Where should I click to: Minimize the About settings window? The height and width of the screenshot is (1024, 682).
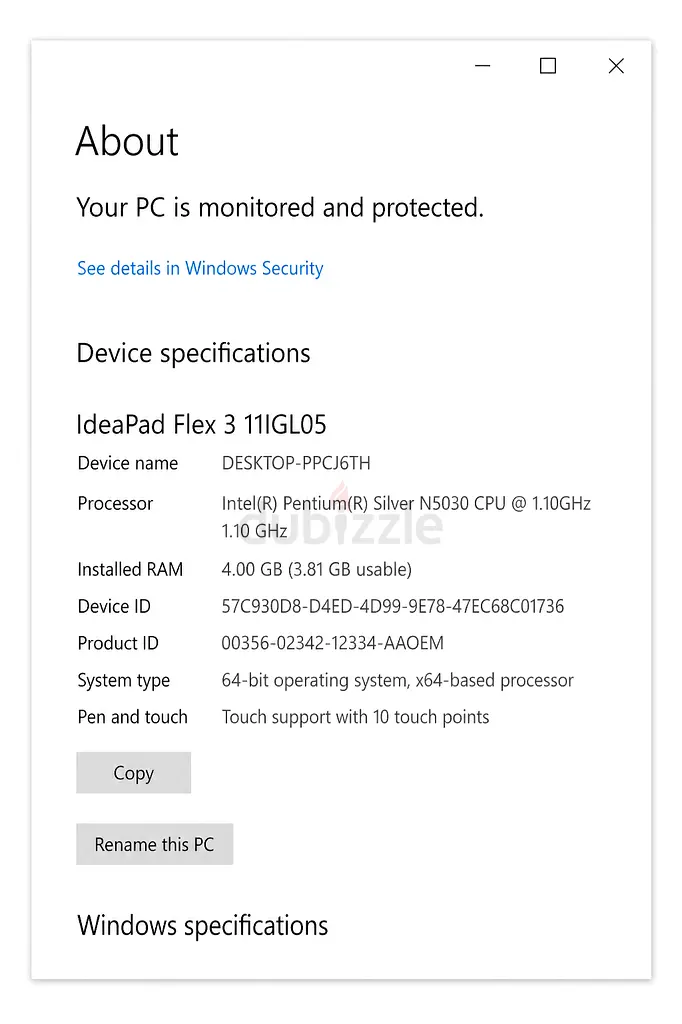pos(483,66)
